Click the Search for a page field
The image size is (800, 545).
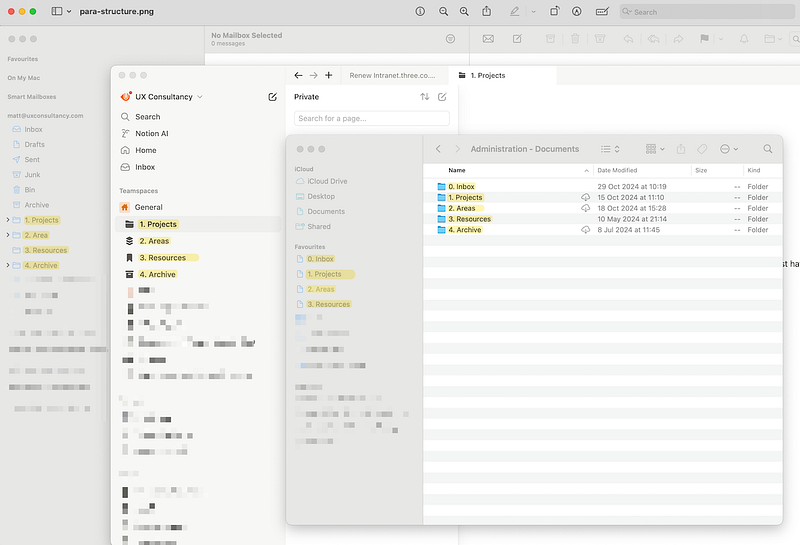pos(371,118)
